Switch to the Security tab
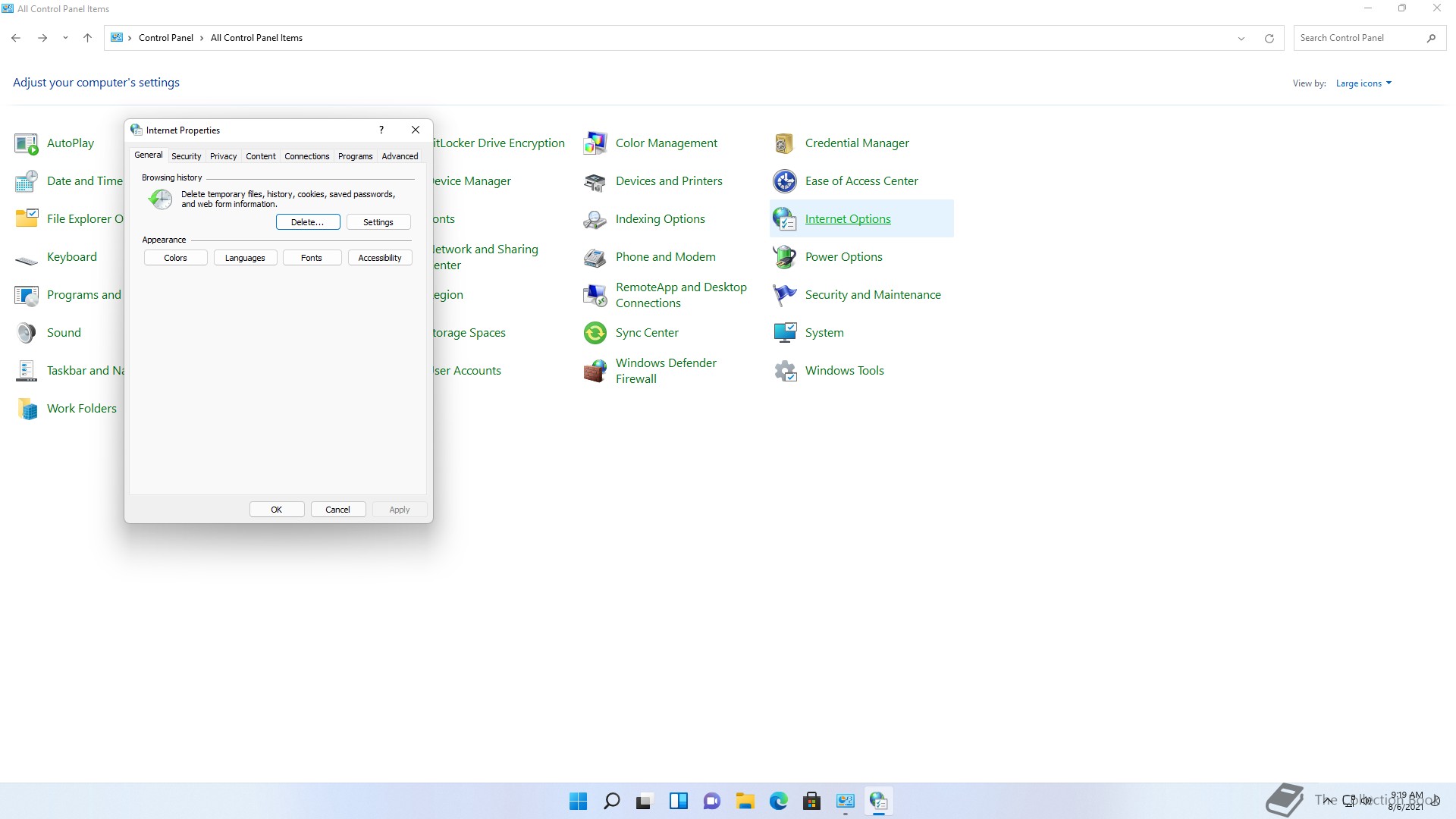Viewport: 1456px width, 819px height. [186, 156]
